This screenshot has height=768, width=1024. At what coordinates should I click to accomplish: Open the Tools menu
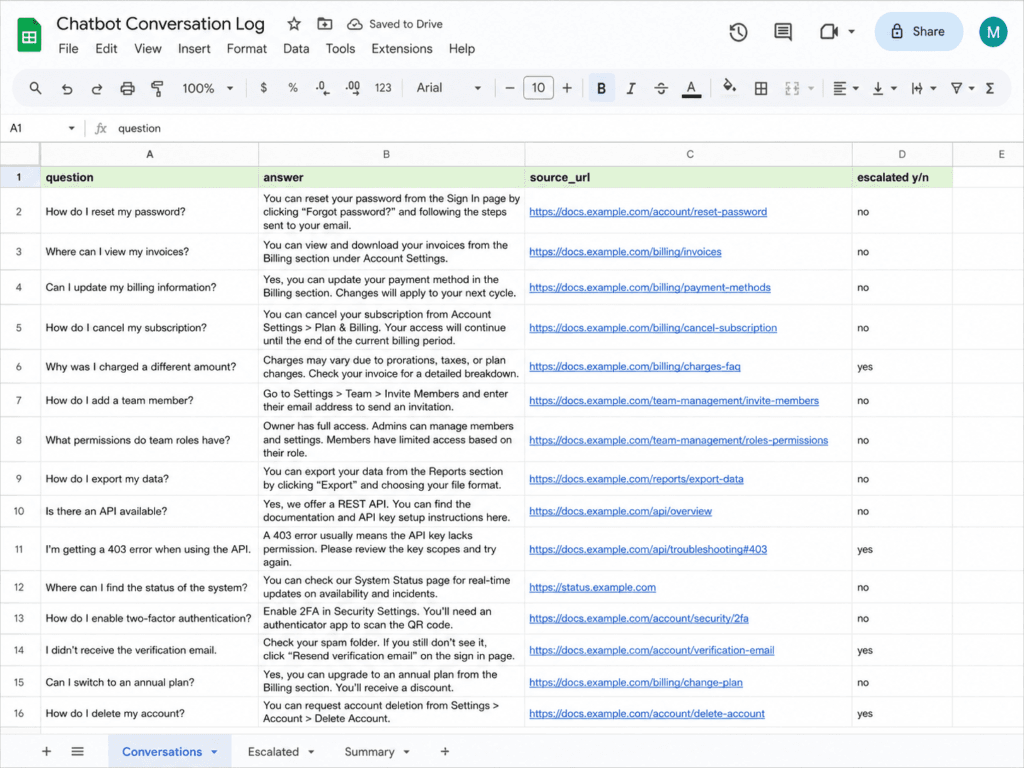coord(340,49)
